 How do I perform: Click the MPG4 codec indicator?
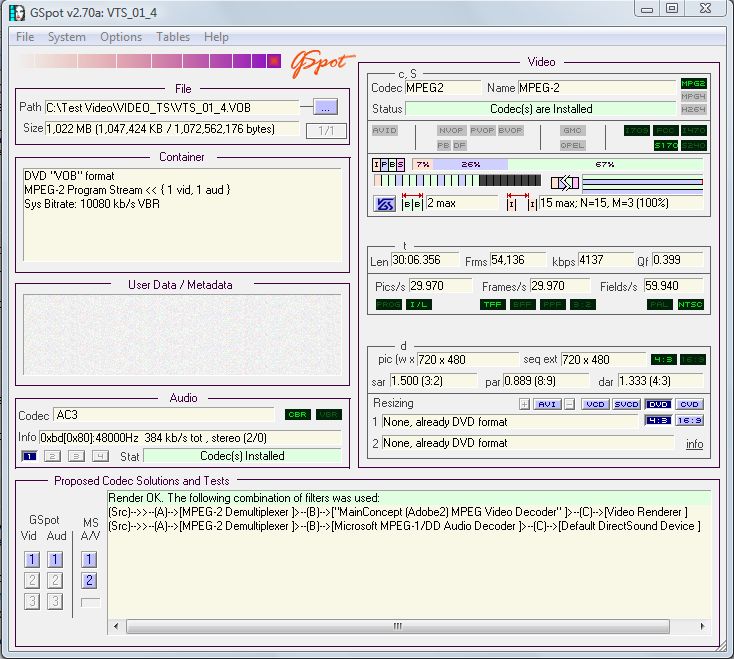(x=693, y=96)
